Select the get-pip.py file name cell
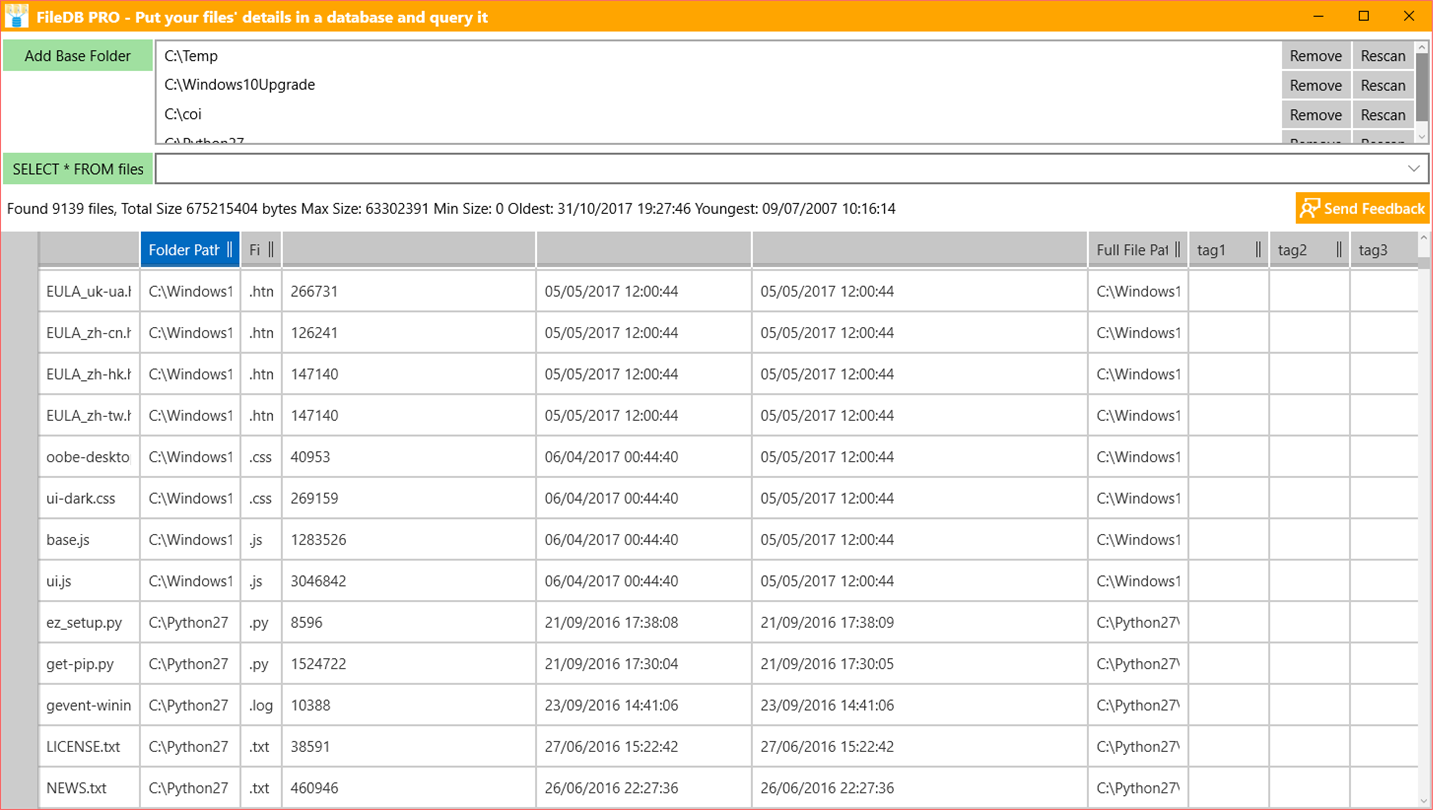This screenshot has width=1433, height=810. coord(89,664)
